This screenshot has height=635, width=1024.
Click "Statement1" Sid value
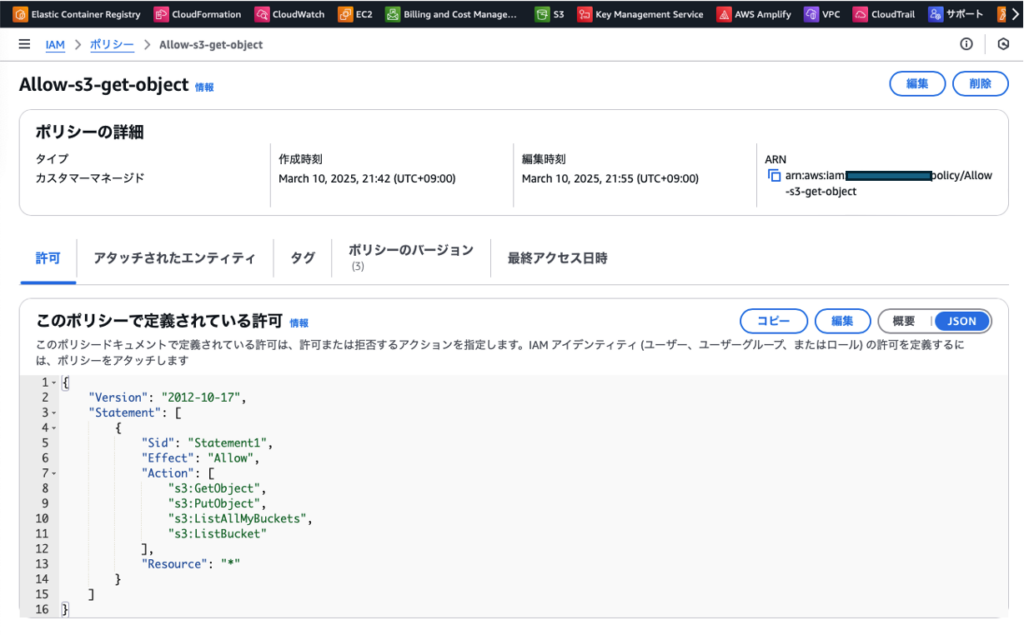pyautogui.click(x=227, y=443)
